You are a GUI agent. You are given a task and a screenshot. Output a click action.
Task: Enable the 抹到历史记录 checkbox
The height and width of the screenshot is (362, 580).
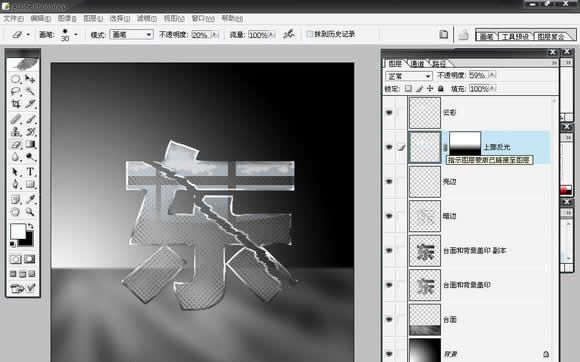310,34
